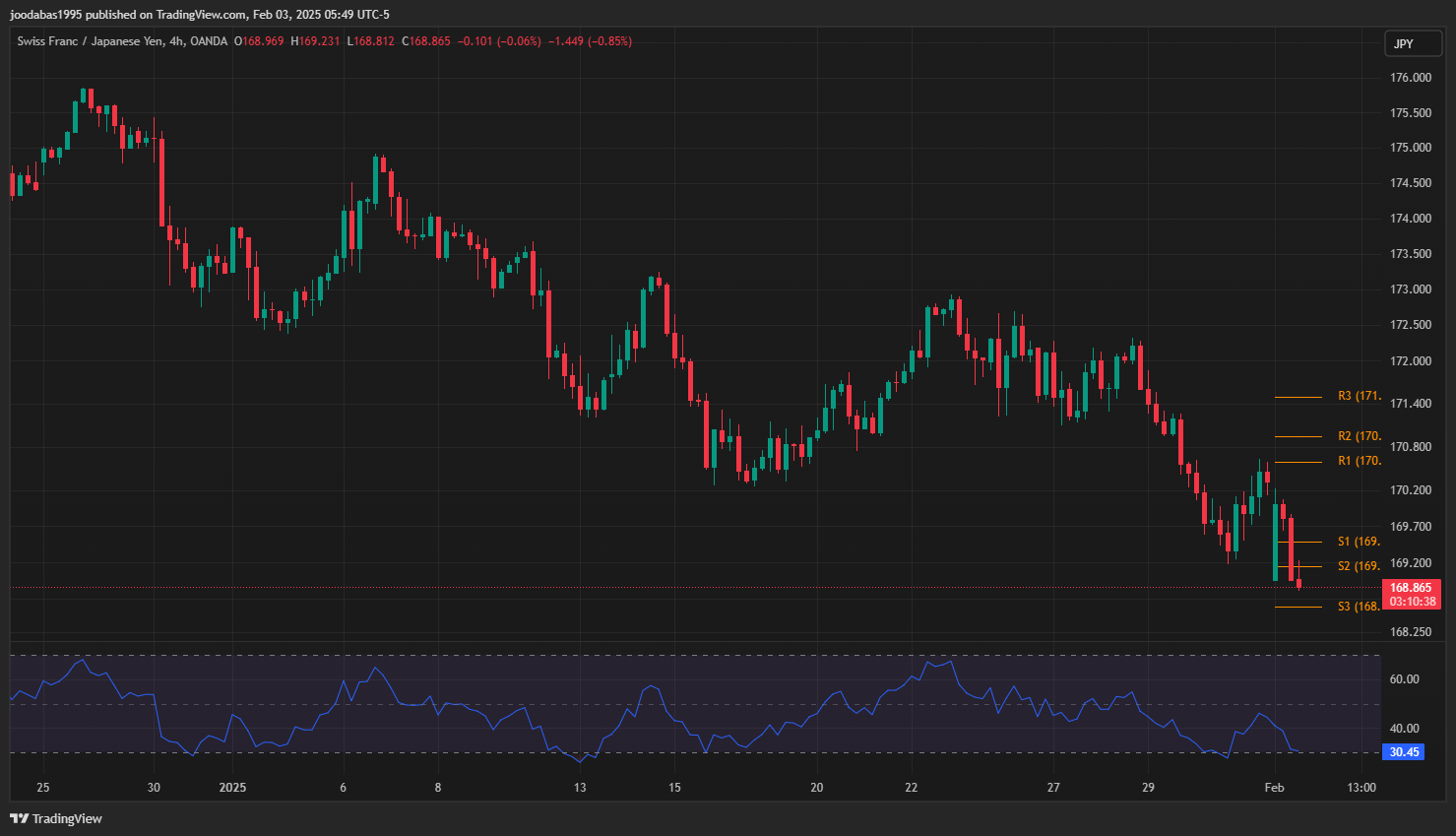This screenshot has width=1456, height=836.
Task: Click the 2025 label on time axis
Action: click(x=232, y=788)
